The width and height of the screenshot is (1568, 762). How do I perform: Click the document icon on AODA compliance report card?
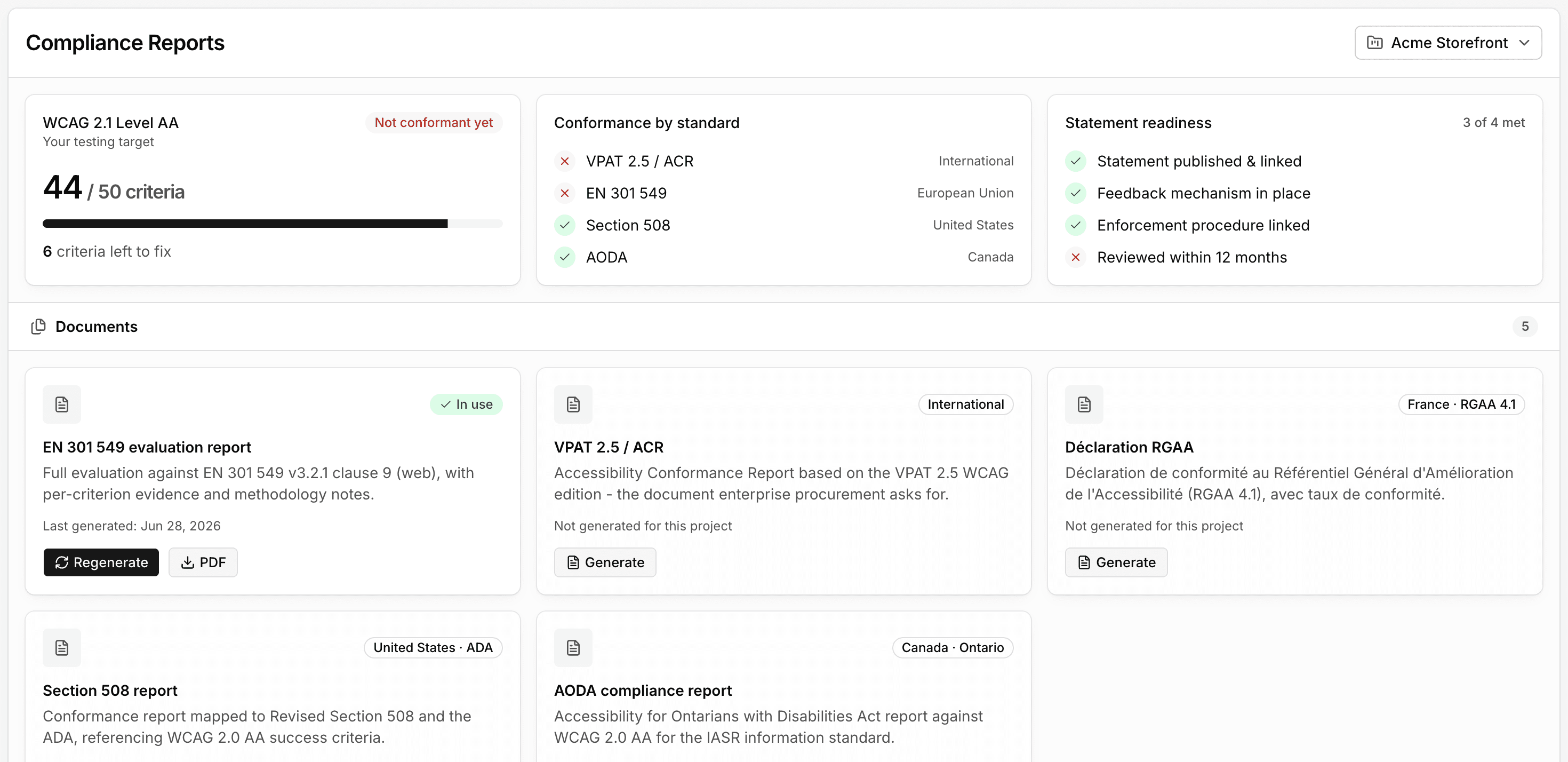click(573, 647)
